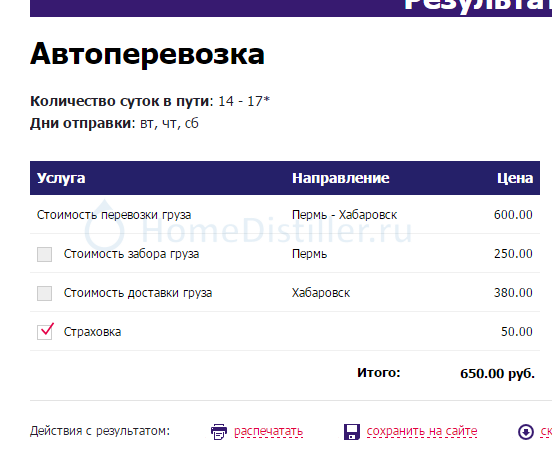Viewport: 552px width, 449px height.
Task: Click the 'Автоперевозка' heading
Action: coord(147,54)
